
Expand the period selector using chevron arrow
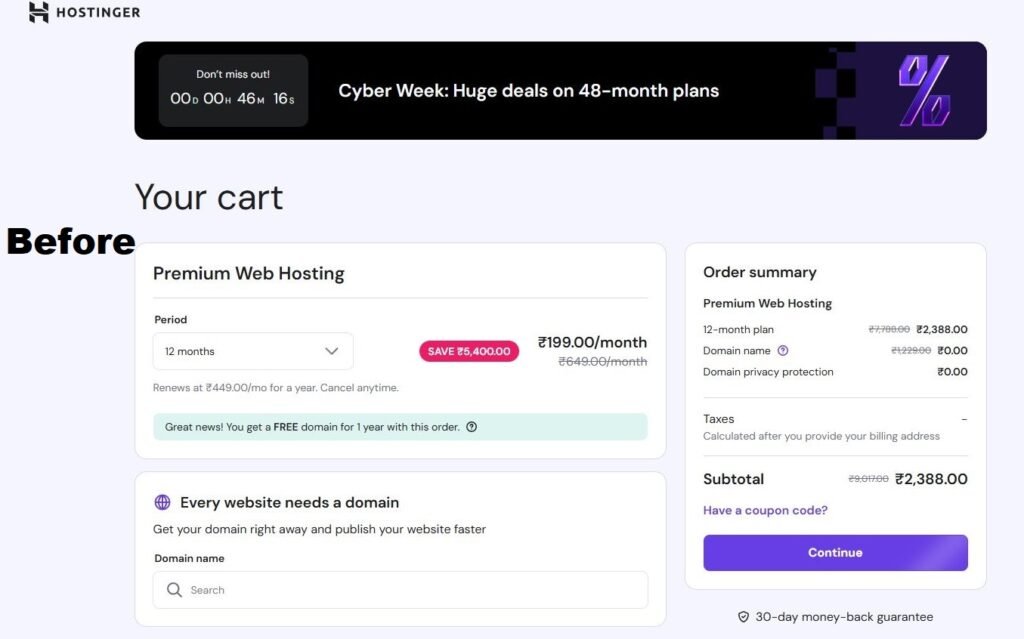coord(332,351)
